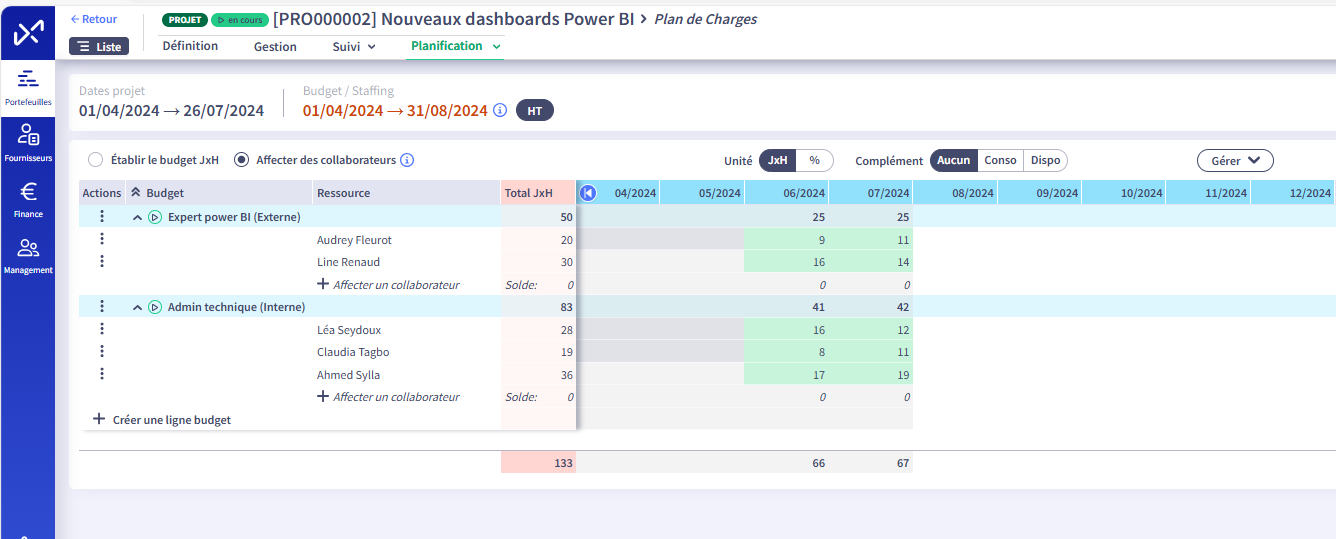
Task: Click the Ressource column header
Action: (x=407, y=193)
